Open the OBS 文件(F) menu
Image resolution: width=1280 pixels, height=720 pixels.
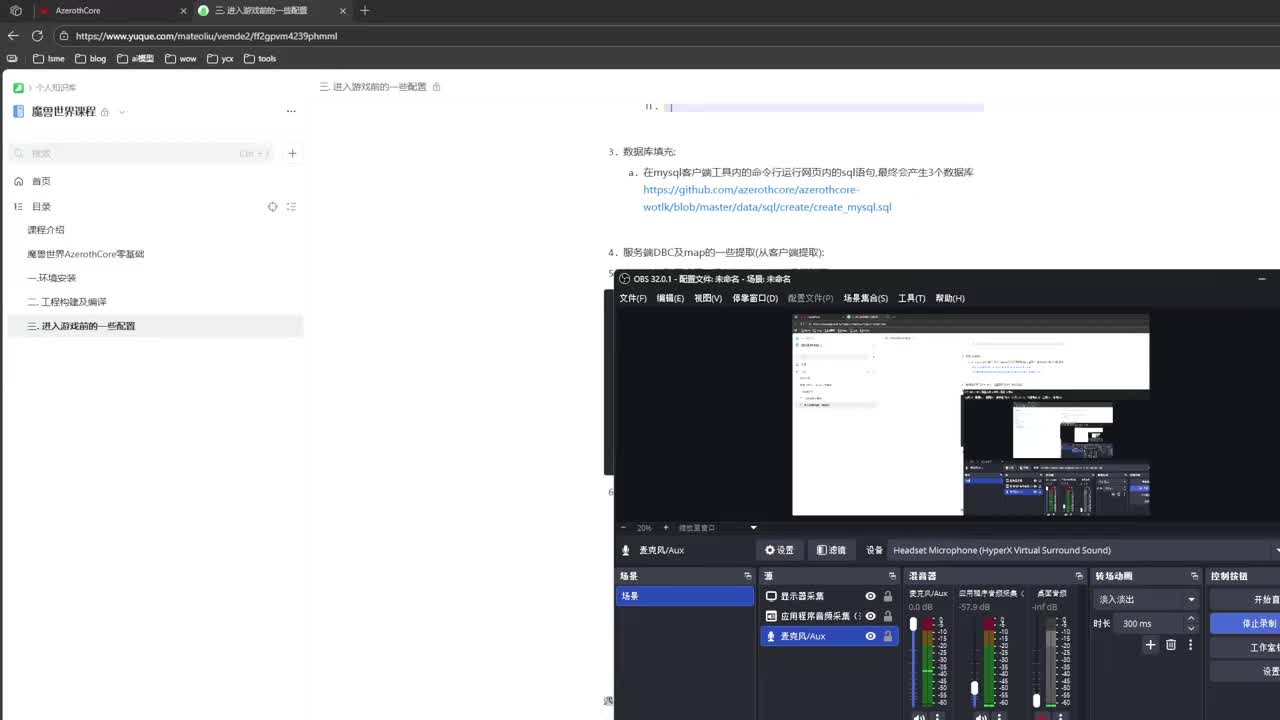pyautogui.click(x=632, y=298)
